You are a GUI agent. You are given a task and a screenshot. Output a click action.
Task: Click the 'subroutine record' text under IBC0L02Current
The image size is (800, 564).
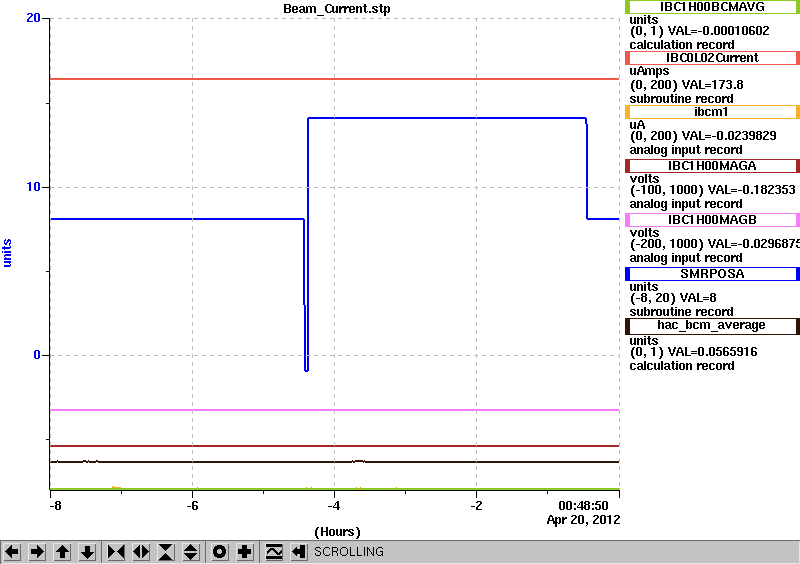pos(682,99)
